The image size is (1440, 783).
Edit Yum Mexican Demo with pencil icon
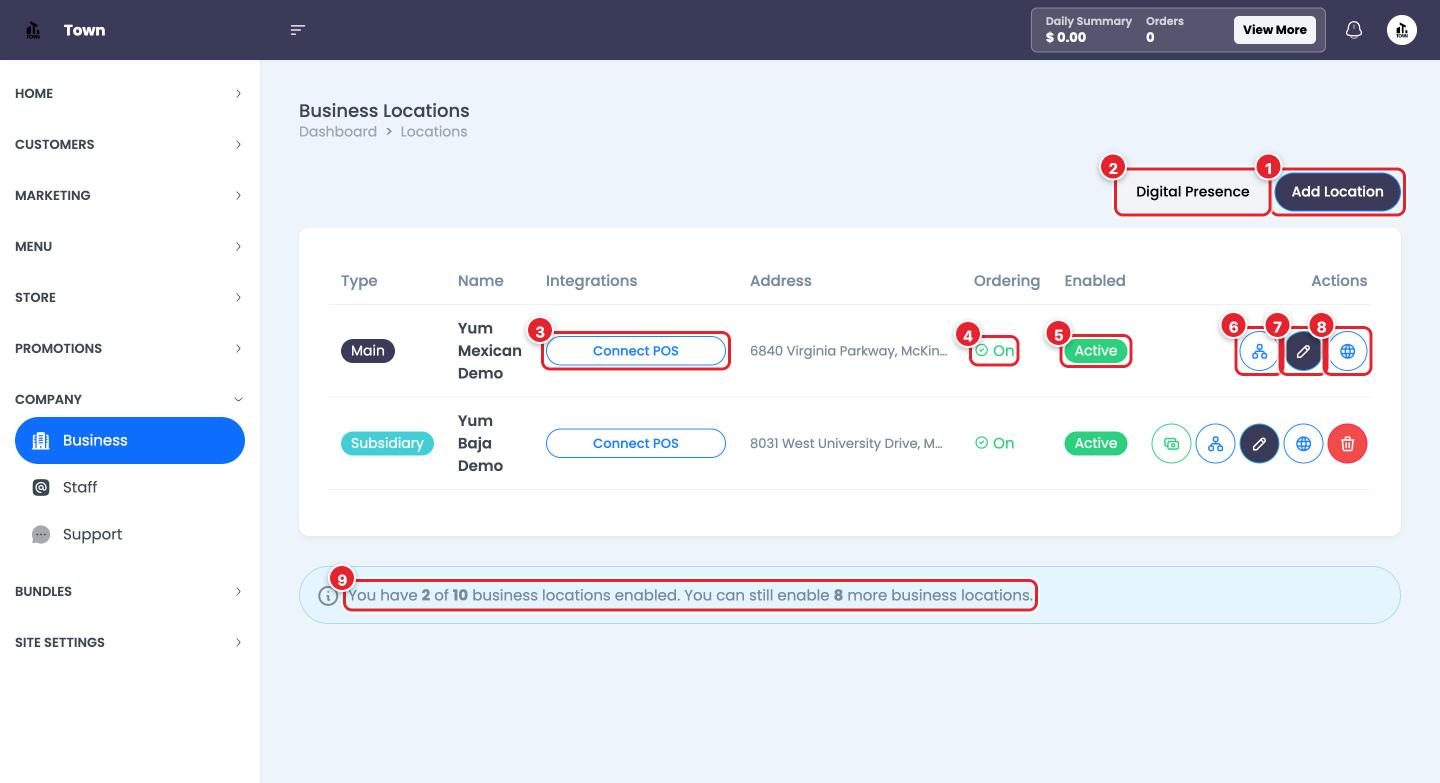pyautogui.click(x=1303, y=351)
